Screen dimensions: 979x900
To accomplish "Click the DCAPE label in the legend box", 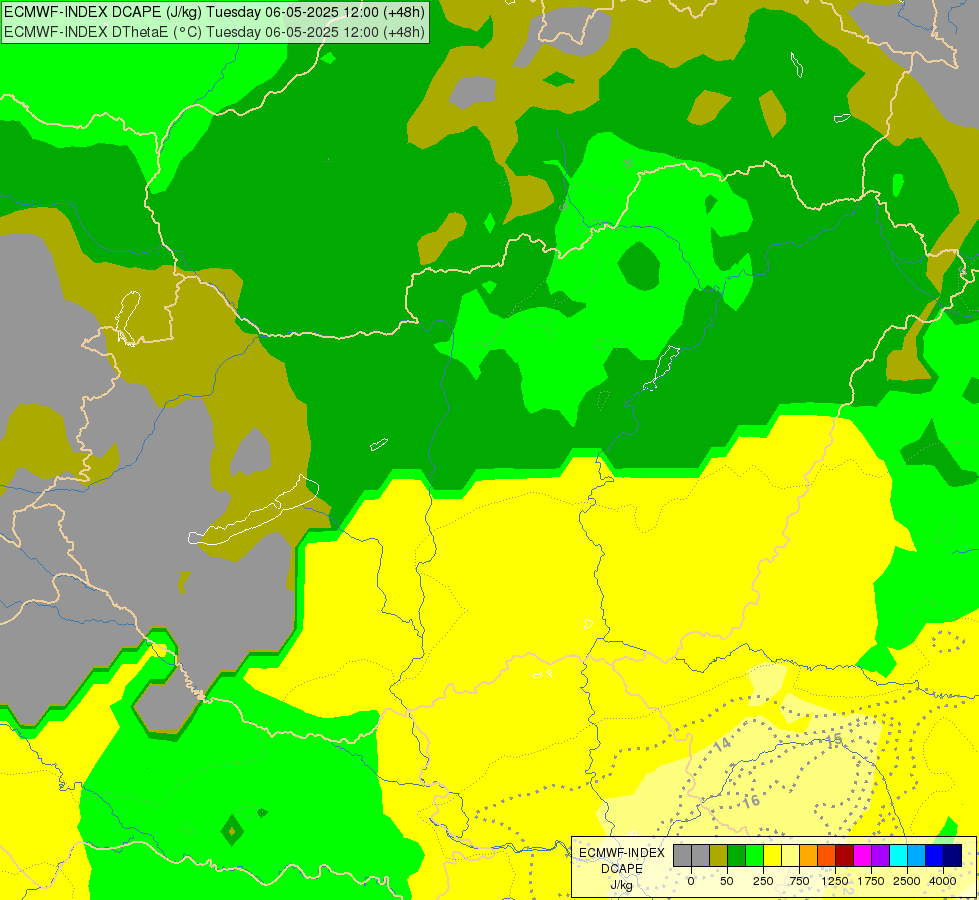I will coord(622,869).
